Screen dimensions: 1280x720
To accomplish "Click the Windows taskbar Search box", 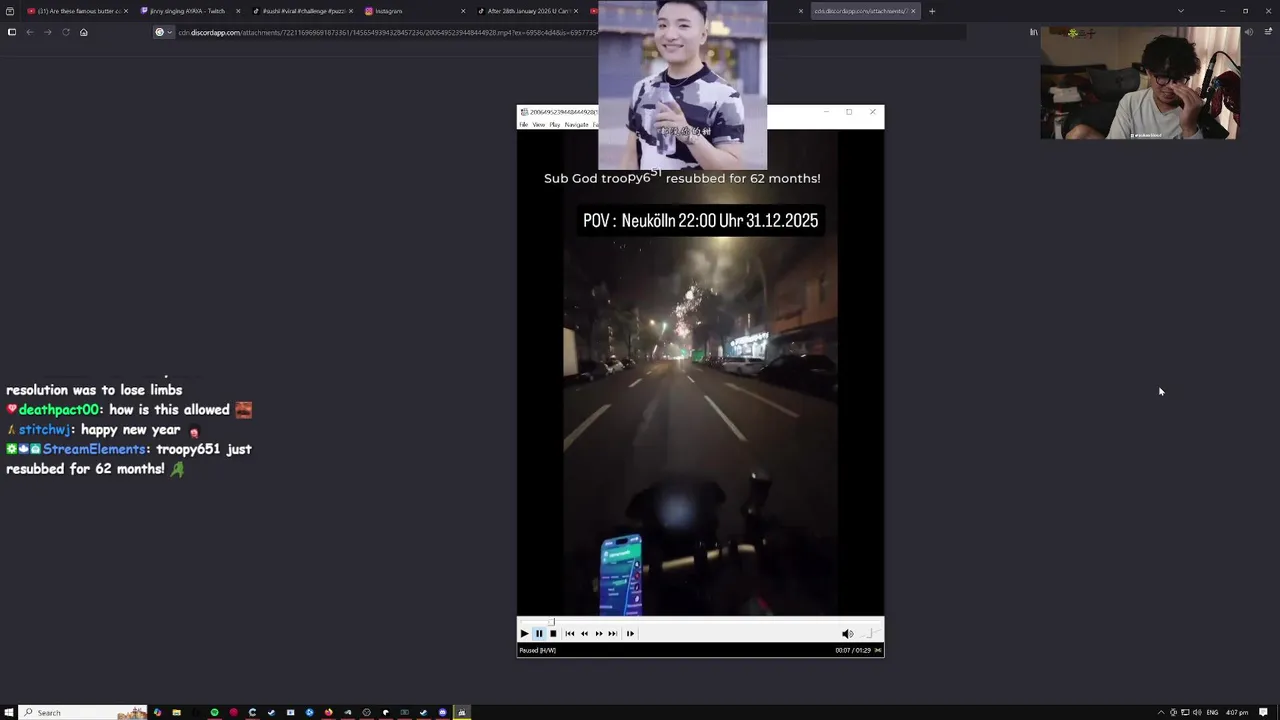I will pos(83,712).
